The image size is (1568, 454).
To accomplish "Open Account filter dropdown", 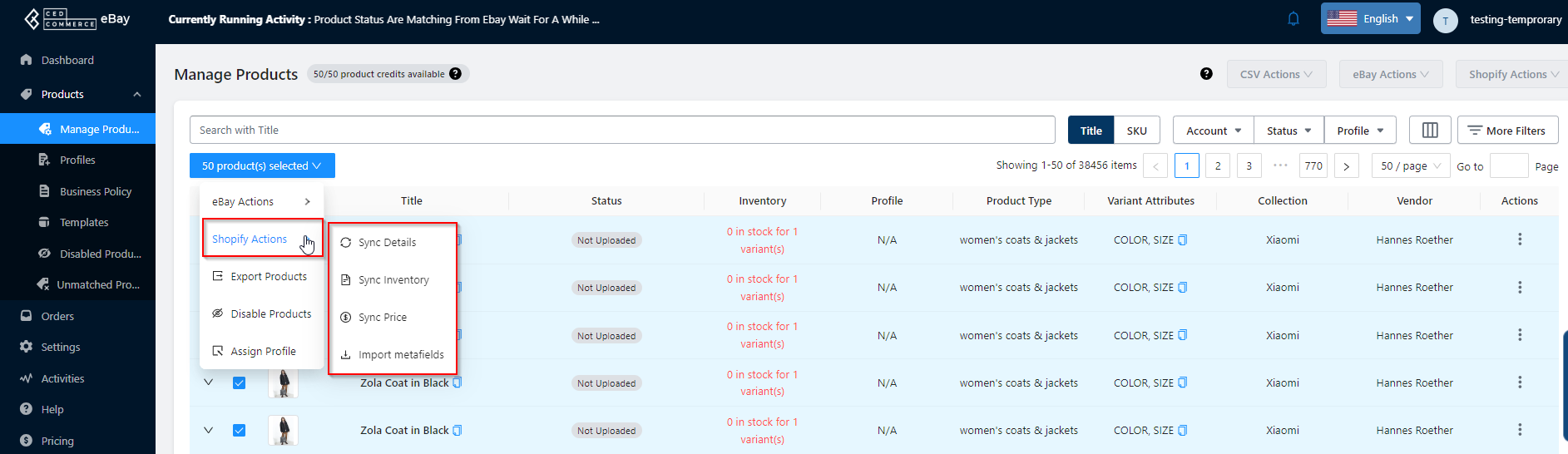I will coord(1214,131).
